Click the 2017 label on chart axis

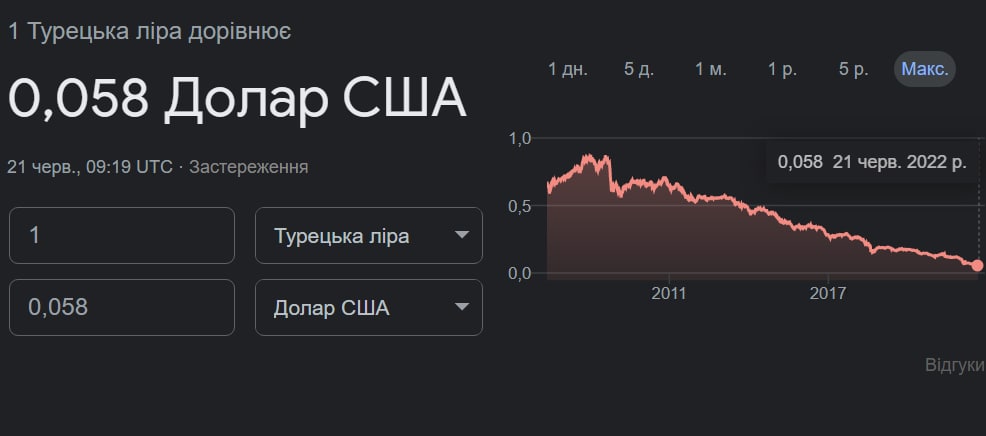click(827, 293)
